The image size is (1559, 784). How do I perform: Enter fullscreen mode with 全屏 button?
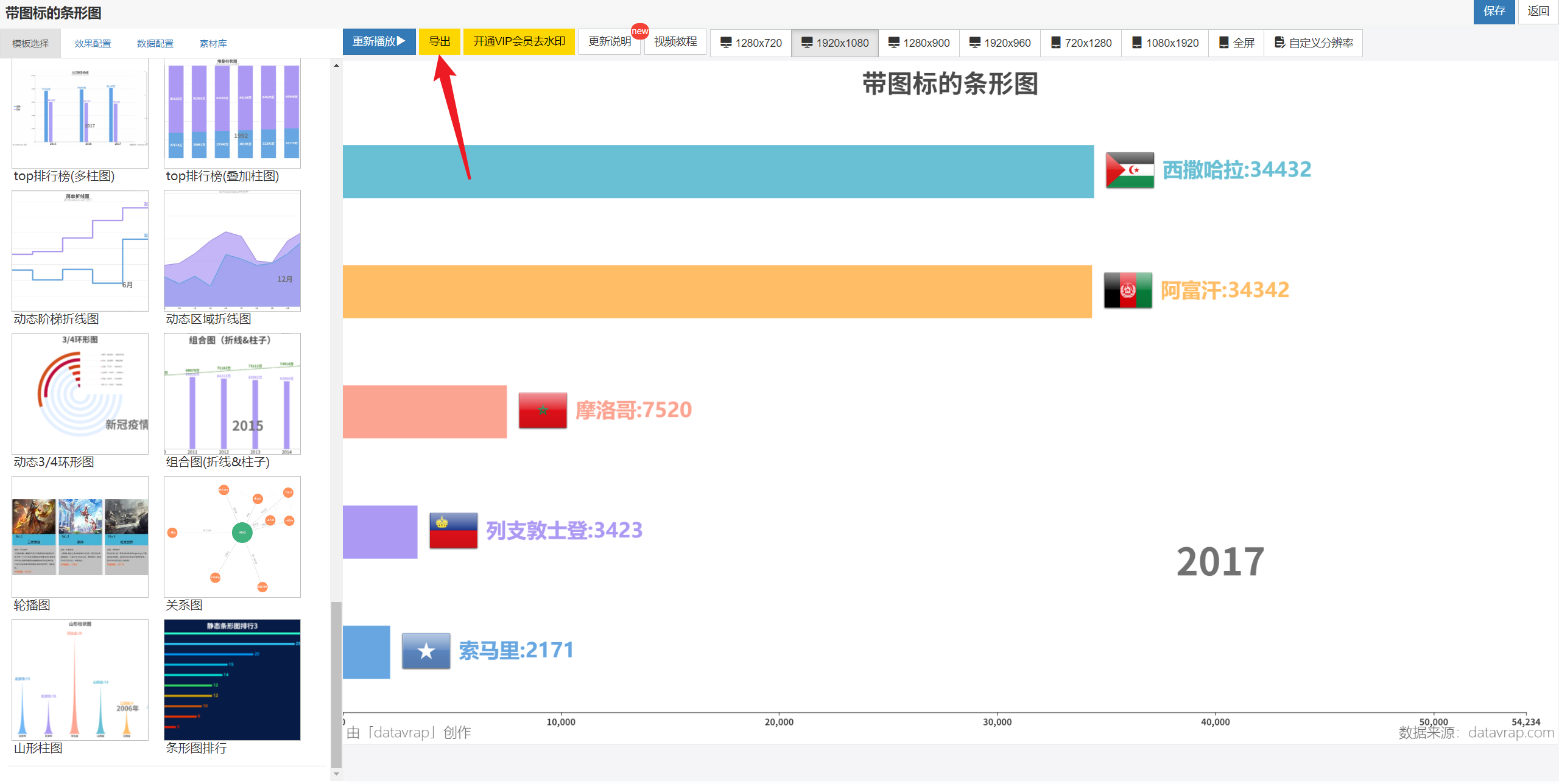click(1236, 43)
